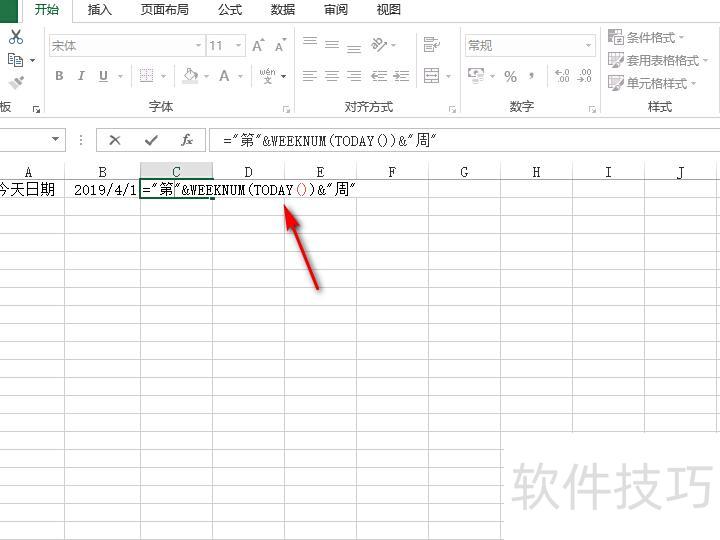Decrease indent
Image resolution: width=720 pixels, height=540 pixels.
(379, 76)
